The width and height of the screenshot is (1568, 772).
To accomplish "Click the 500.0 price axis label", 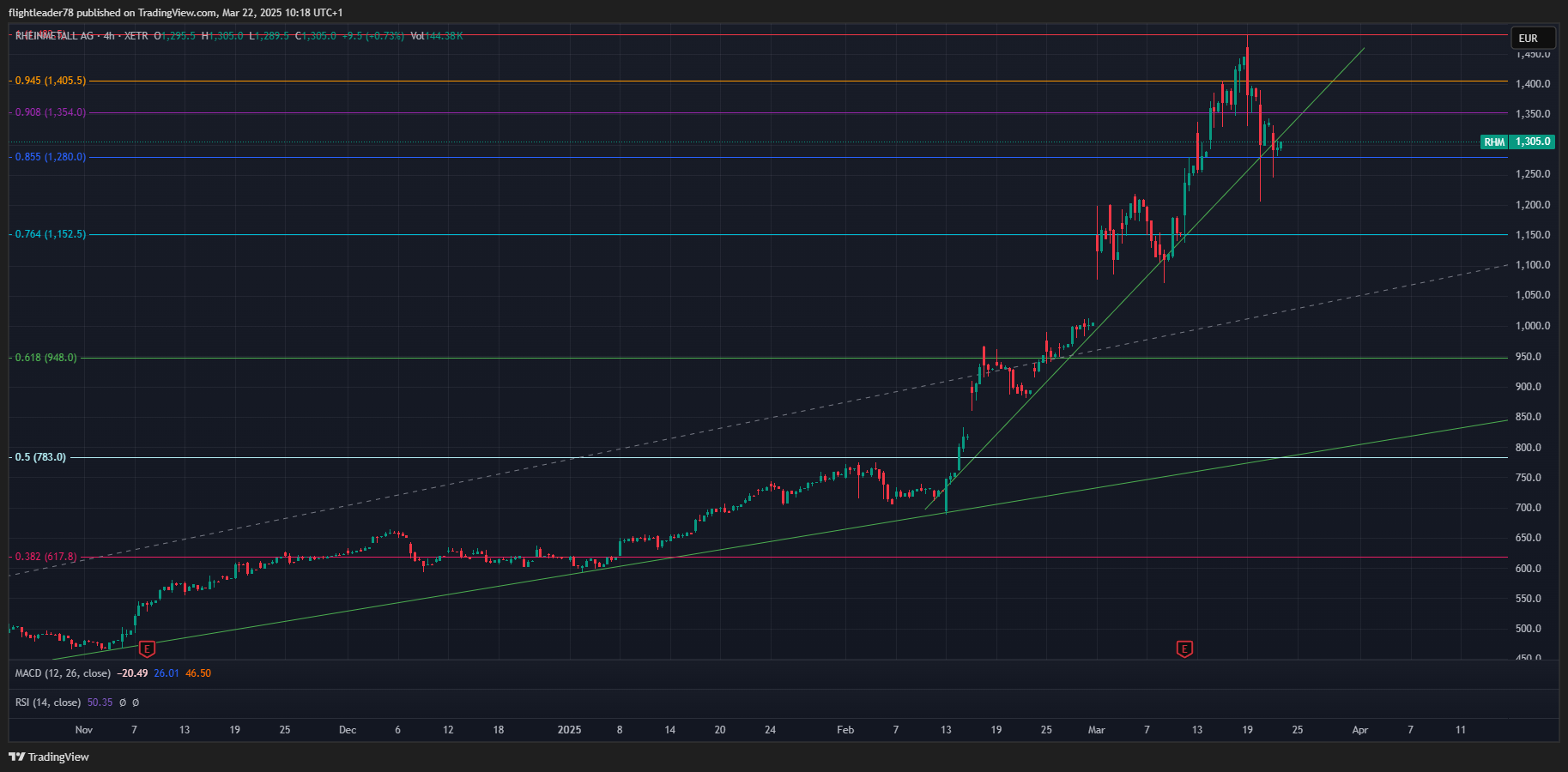I will click(1529, 629).
